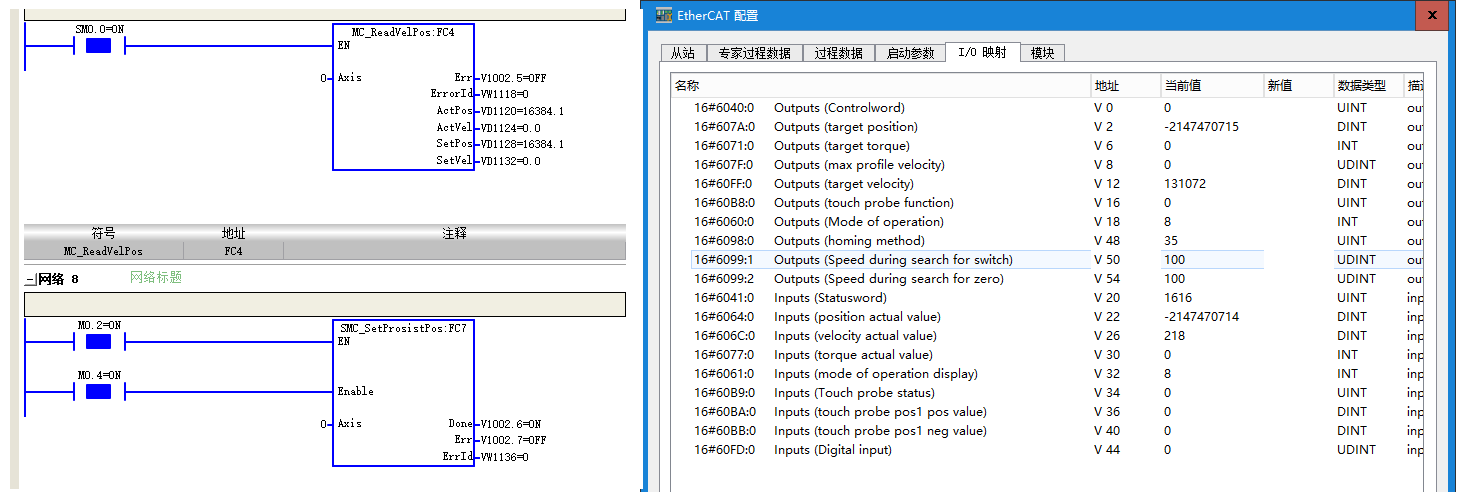Click Done output V1002.6=ON

pyautogui.click(x=510, y=424)
